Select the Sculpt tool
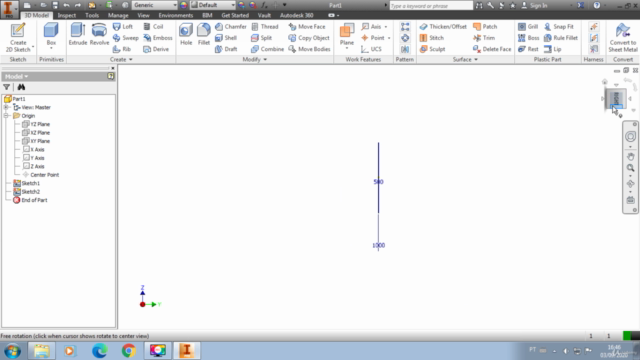This screenshot has width=640, height=360. tap(432, 49)
